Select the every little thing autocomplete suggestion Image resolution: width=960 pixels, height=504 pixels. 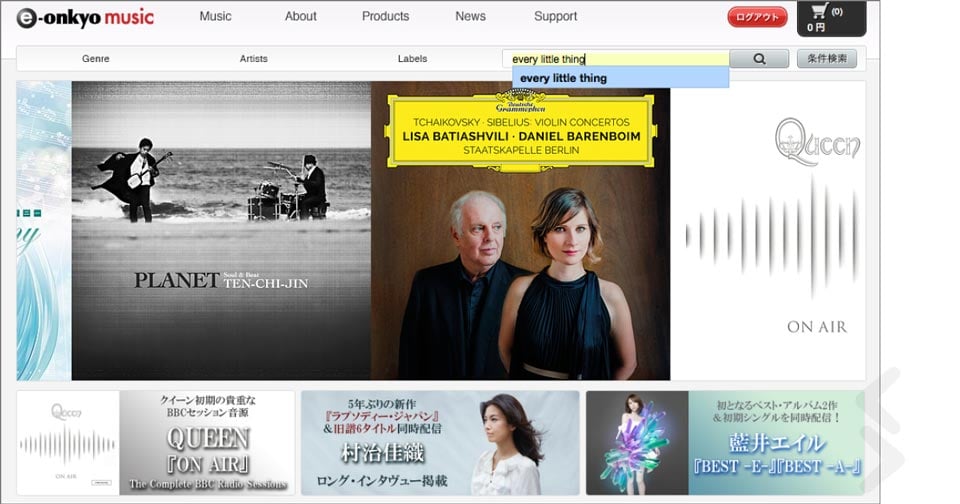point(621,78)
